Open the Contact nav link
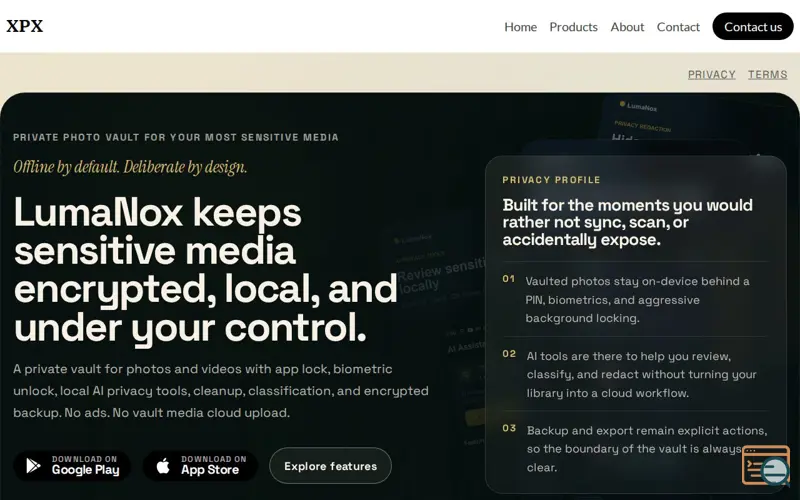The height and width of the screenshot is (500, 800). [678, 27]
